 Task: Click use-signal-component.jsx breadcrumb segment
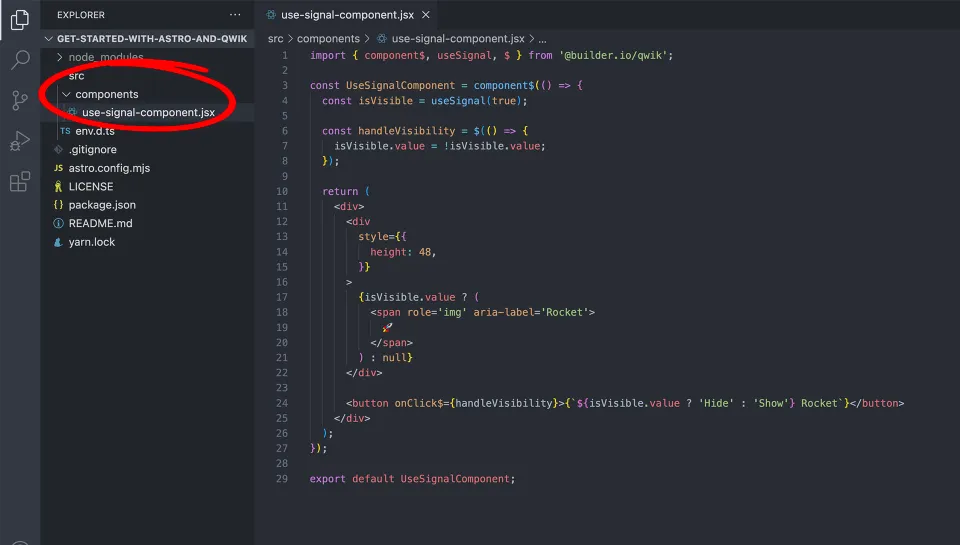click(458, 39)
